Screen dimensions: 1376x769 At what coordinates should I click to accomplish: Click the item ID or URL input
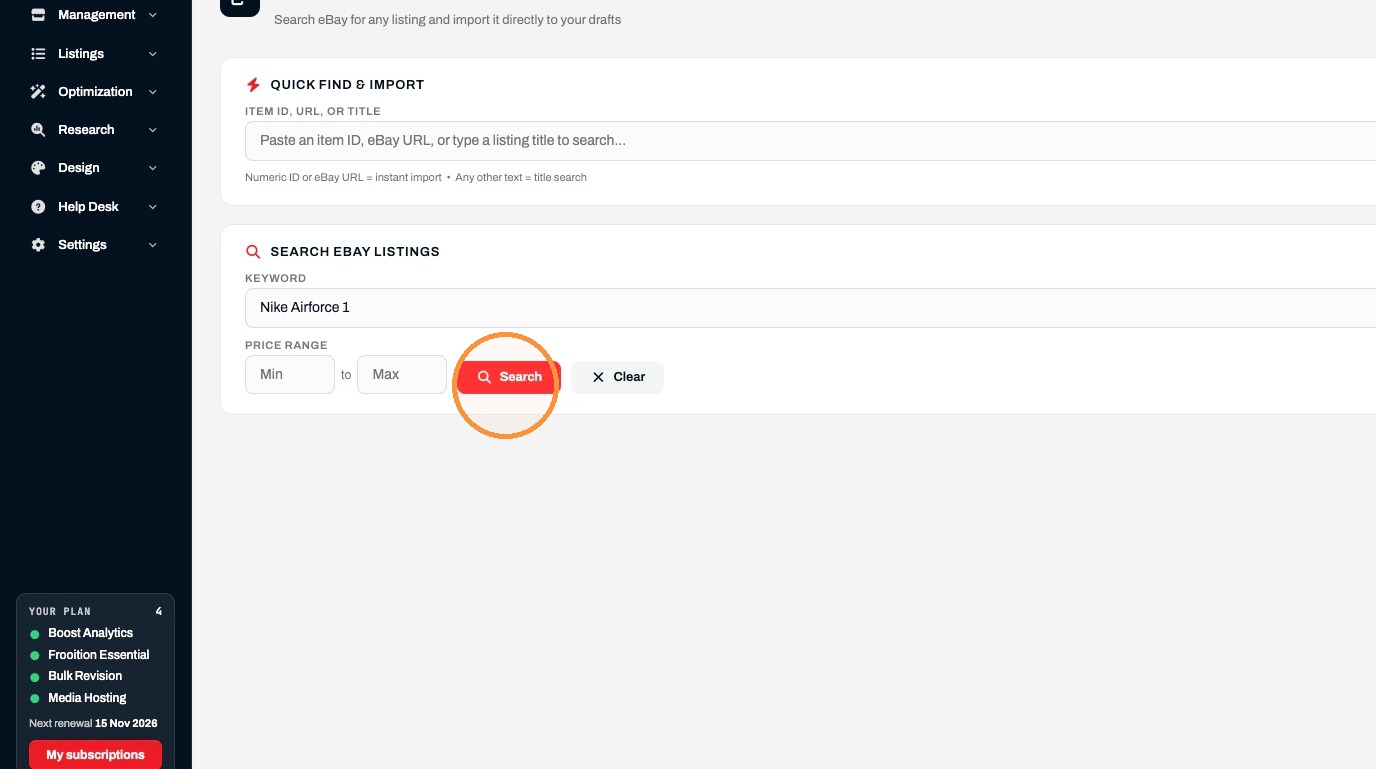810,141
